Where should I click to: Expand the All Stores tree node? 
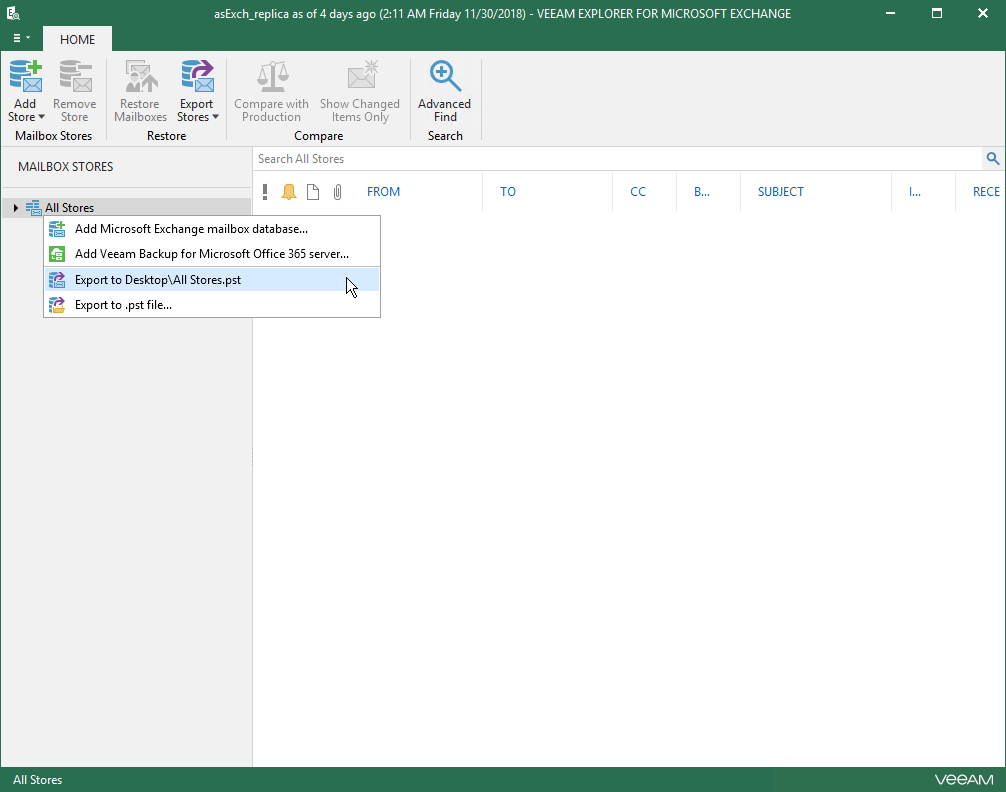pos(15,207)
